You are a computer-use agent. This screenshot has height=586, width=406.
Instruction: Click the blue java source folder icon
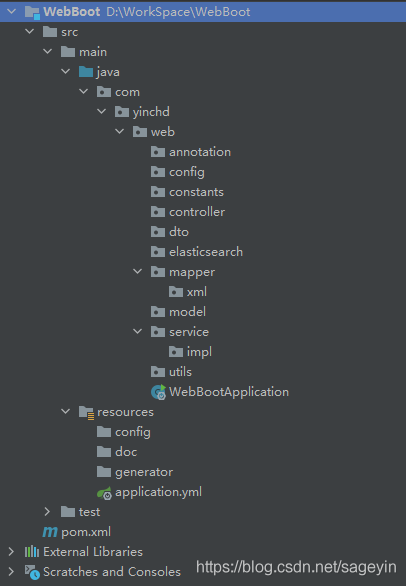(x=86, y=72)
